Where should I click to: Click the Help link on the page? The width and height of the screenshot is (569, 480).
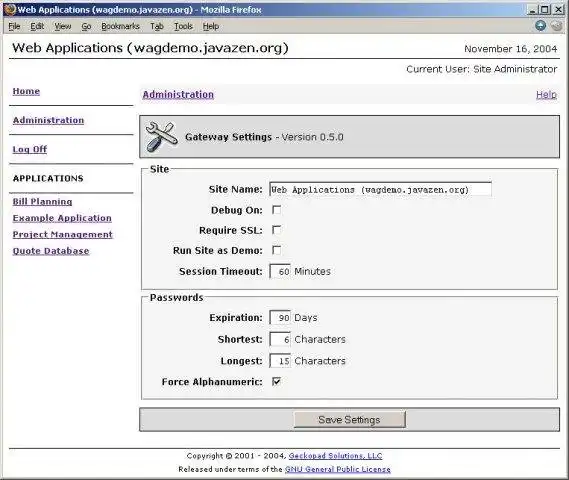546,95
